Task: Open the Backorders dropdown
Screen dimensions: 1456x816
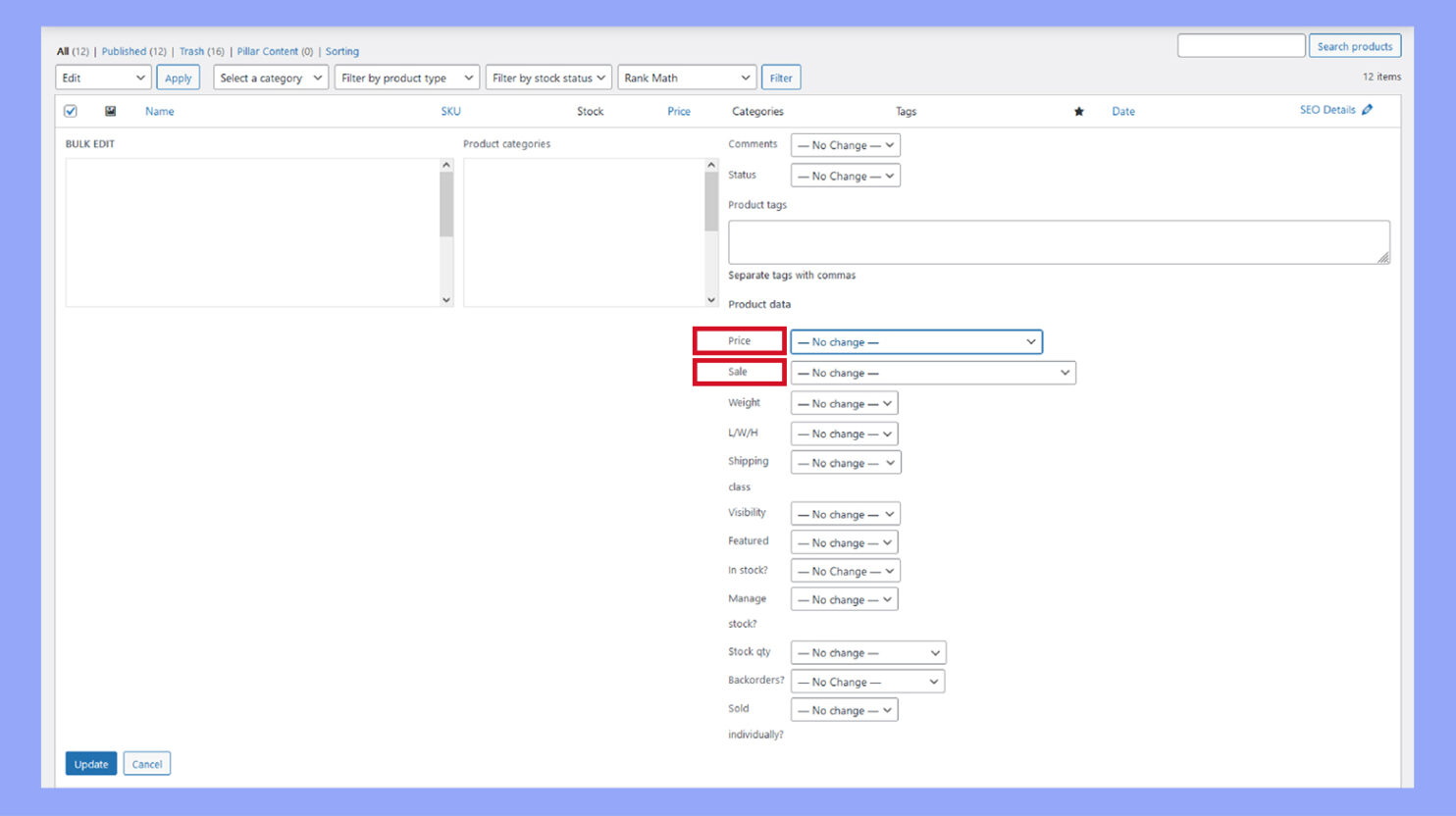Action: pos(866,681)
